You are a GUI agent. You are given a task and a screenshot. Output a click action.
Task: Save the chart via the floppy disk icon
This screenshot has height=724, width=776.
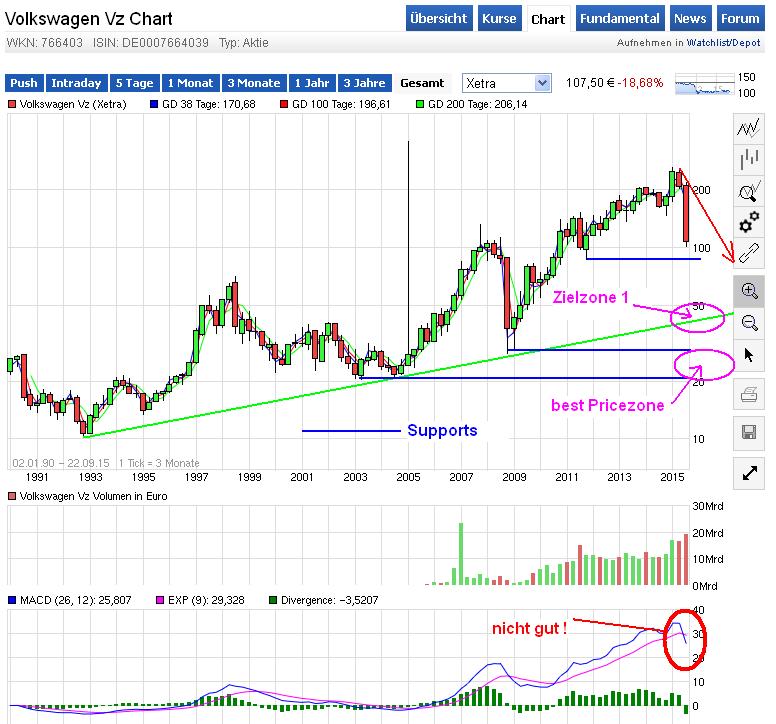coord(749,433)
